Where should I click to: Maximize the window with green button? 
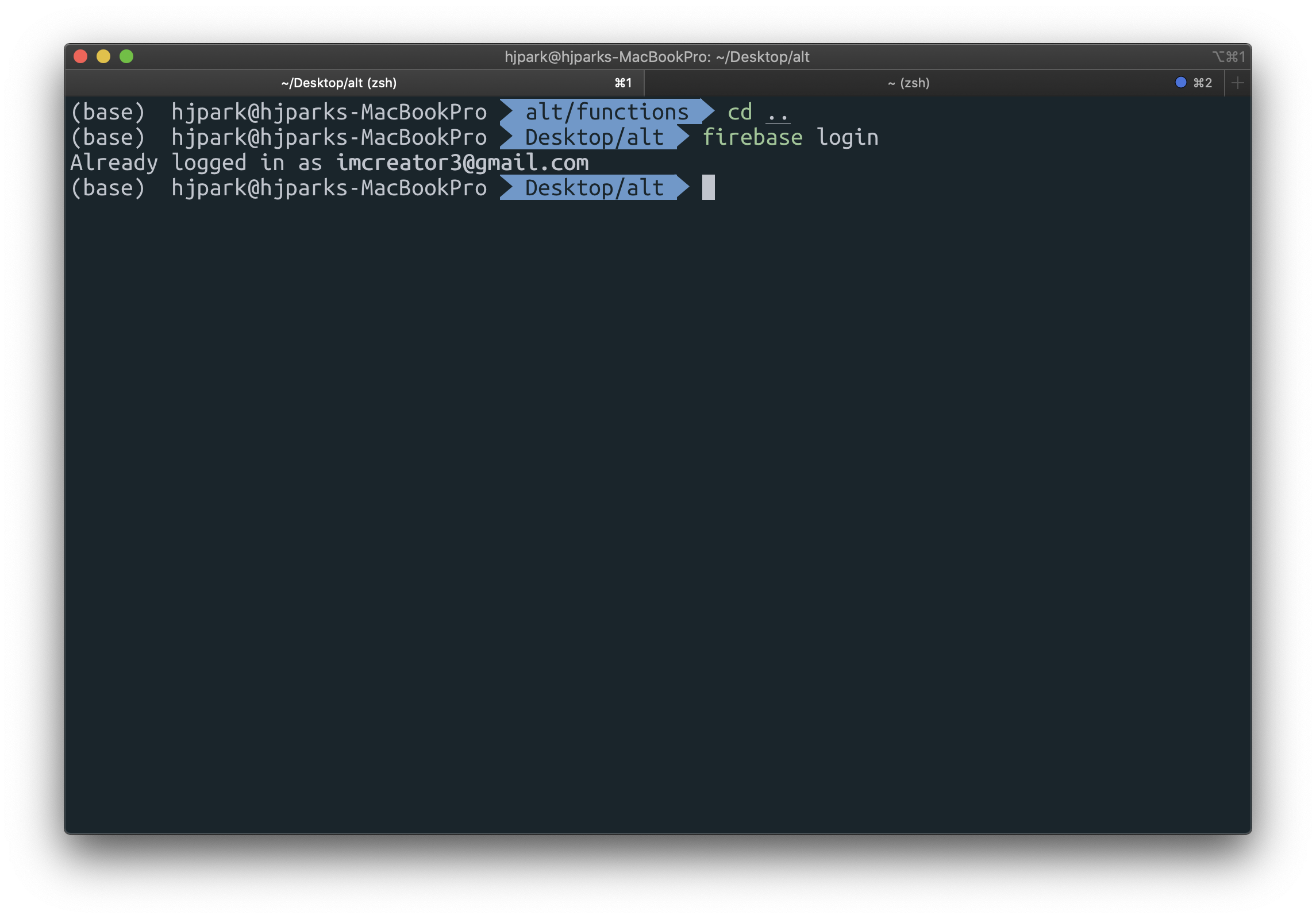[126, 57]
